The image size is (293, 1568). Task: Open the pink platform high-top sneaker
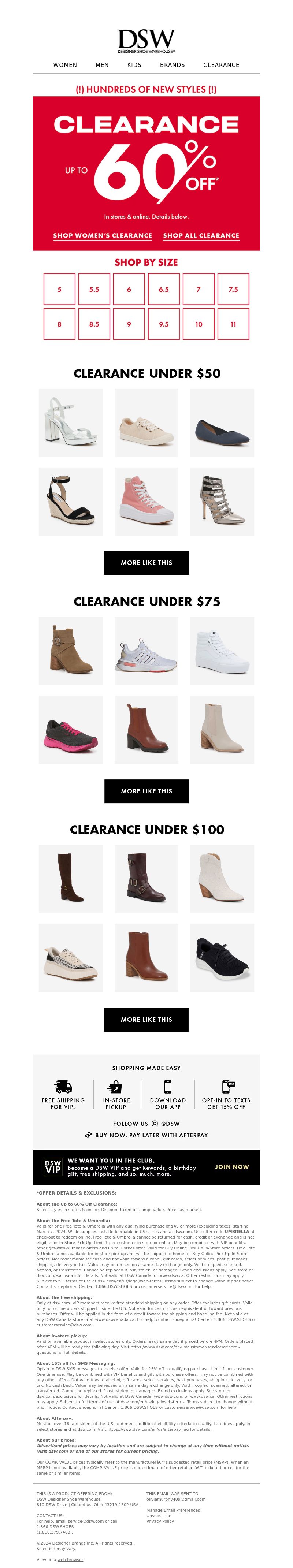point(146,502)
